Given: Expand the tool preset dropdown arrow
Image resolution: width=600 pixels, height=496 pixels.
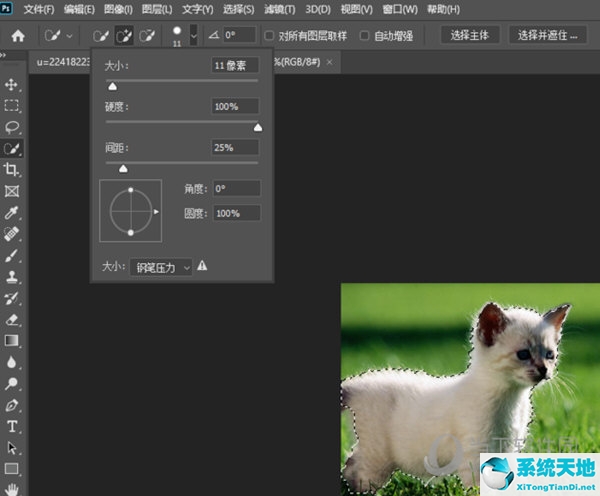Looking at the screenshot, I should pos(71,35).
